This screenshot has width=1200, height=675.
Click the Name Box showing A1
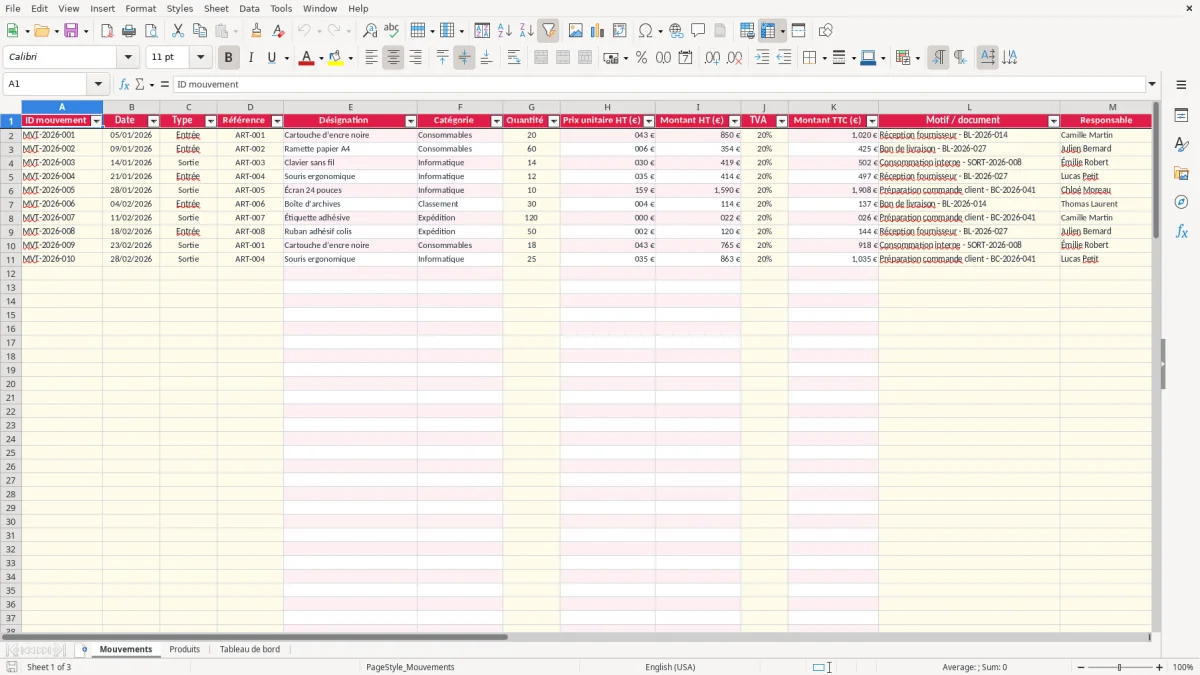point(45,85)
